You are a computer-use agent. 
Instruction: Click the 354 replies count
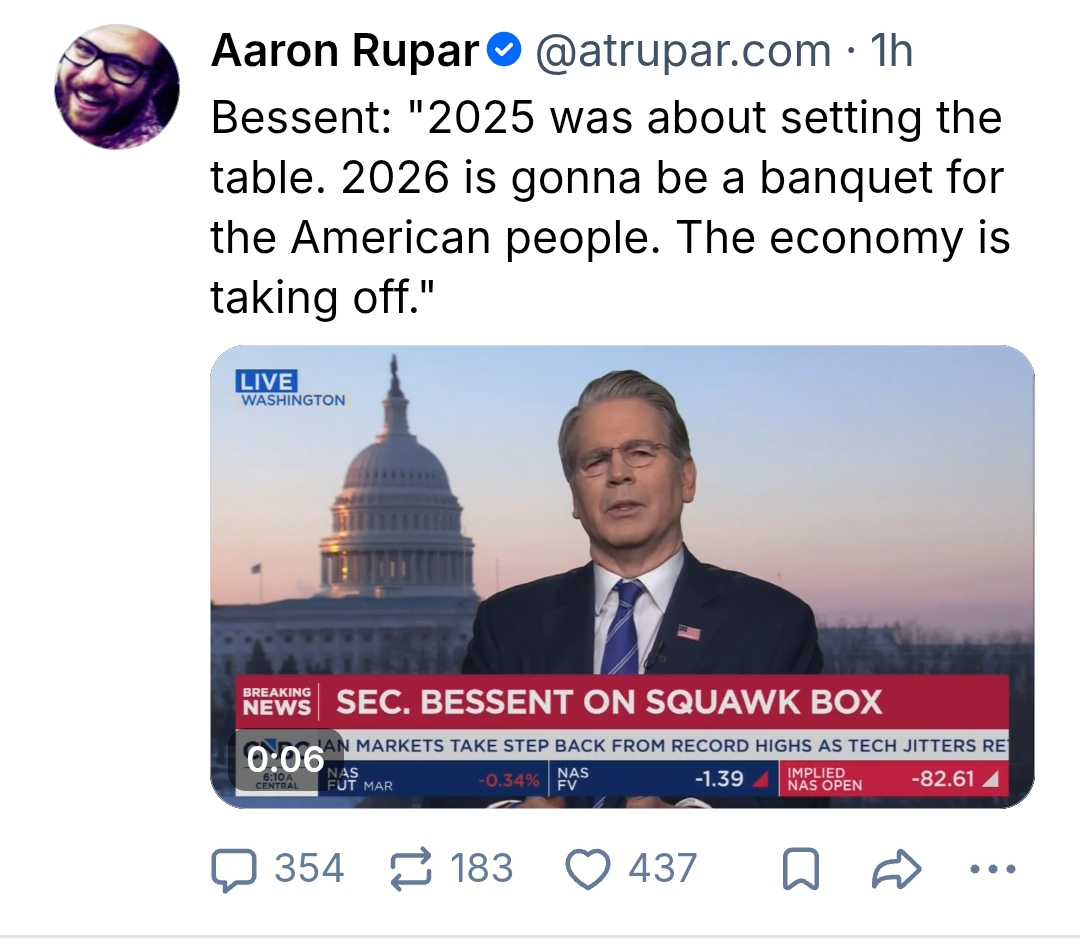point(309,869)
